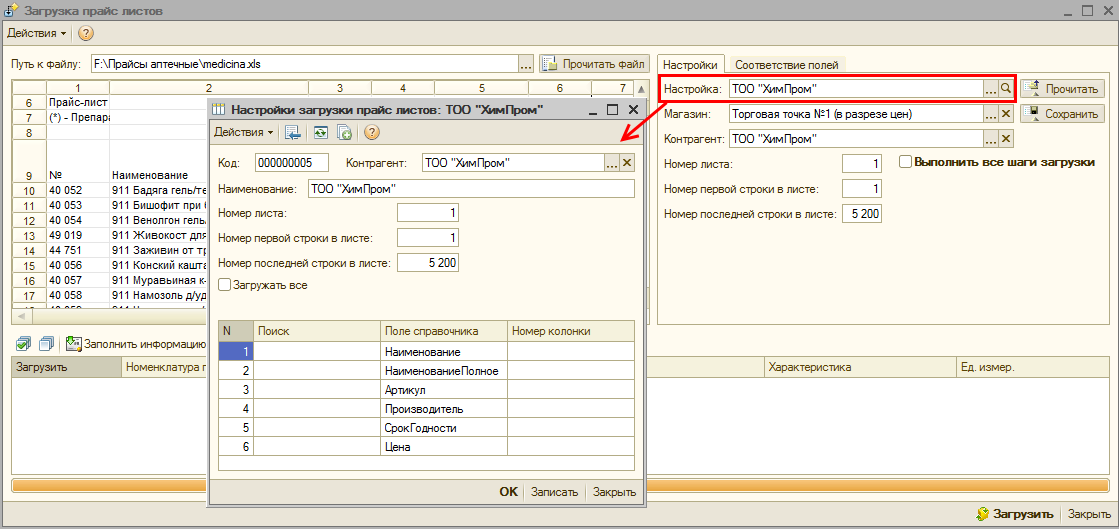This screenshot has height=529, width=1119.
Task: Enable the Загружать все checkbox
Action: (224, 285)
